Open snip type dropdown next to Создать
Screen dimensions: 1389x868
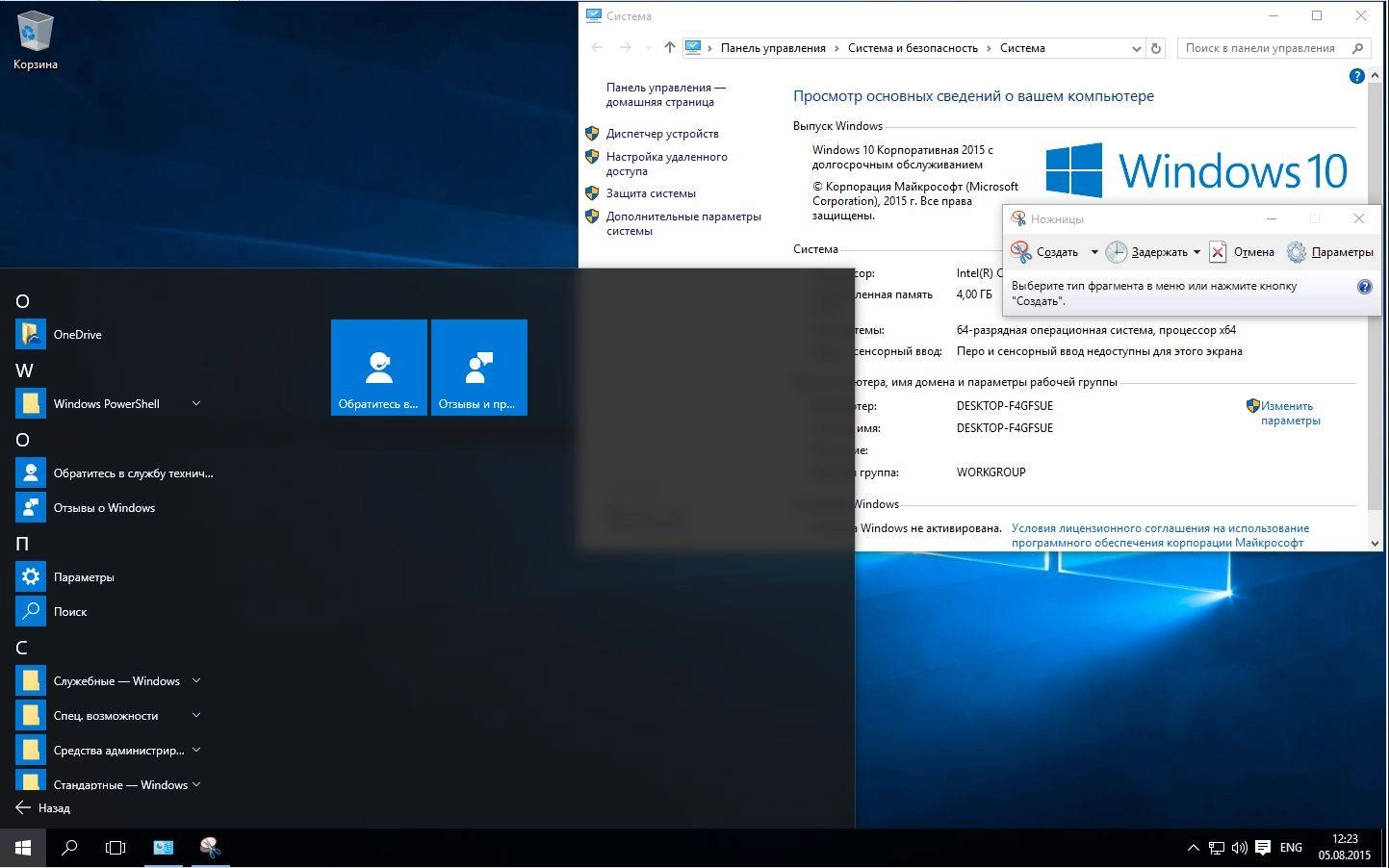click(x=1093, y=252)
